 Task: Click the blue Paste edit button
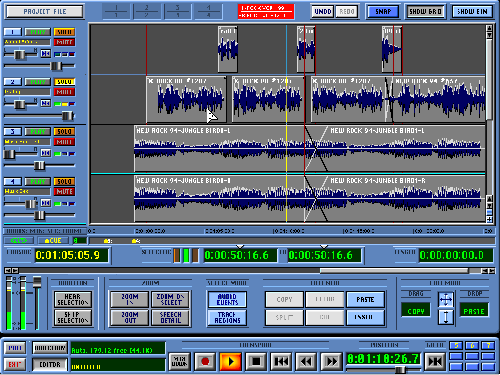(x=365, y=299)
